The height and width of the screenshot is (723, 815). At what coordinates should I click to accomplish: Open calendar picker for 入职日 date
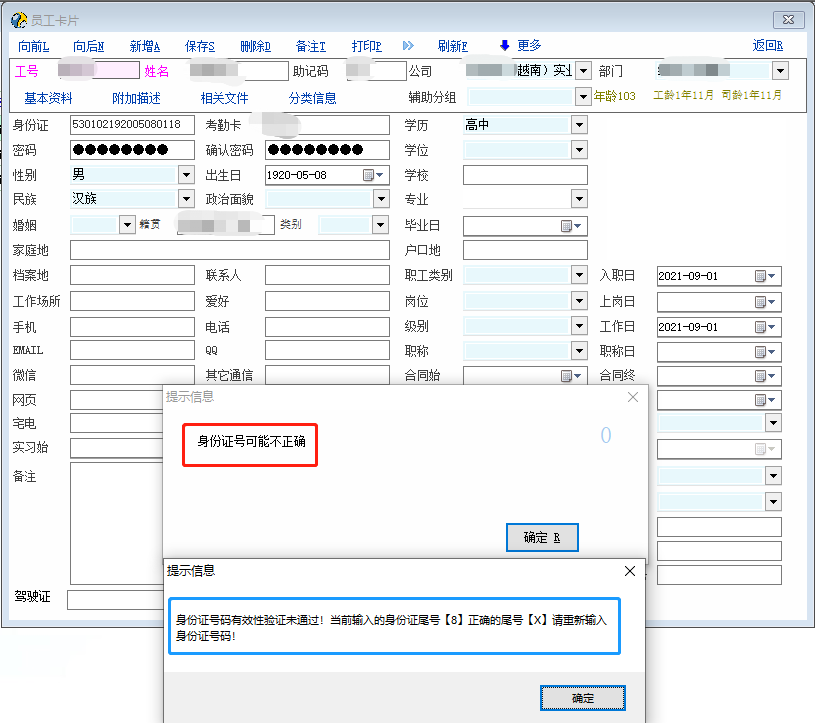tap(765, 276)
